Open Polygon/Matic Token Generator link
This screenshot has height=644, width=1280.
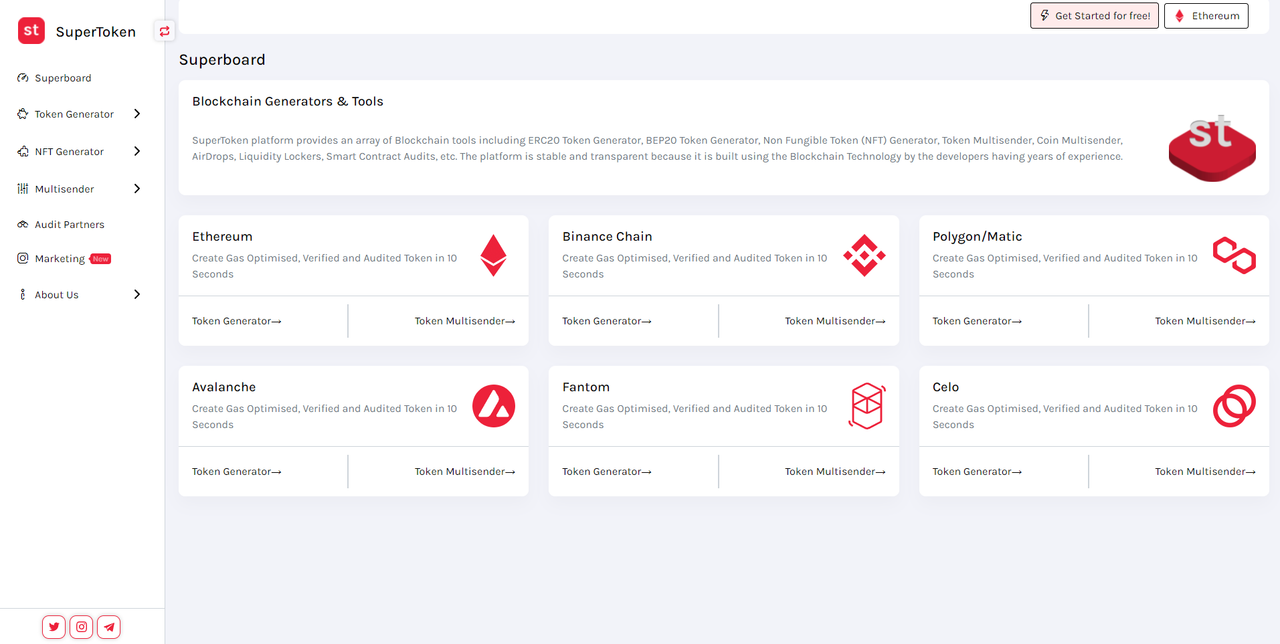(x=977, y=321)
